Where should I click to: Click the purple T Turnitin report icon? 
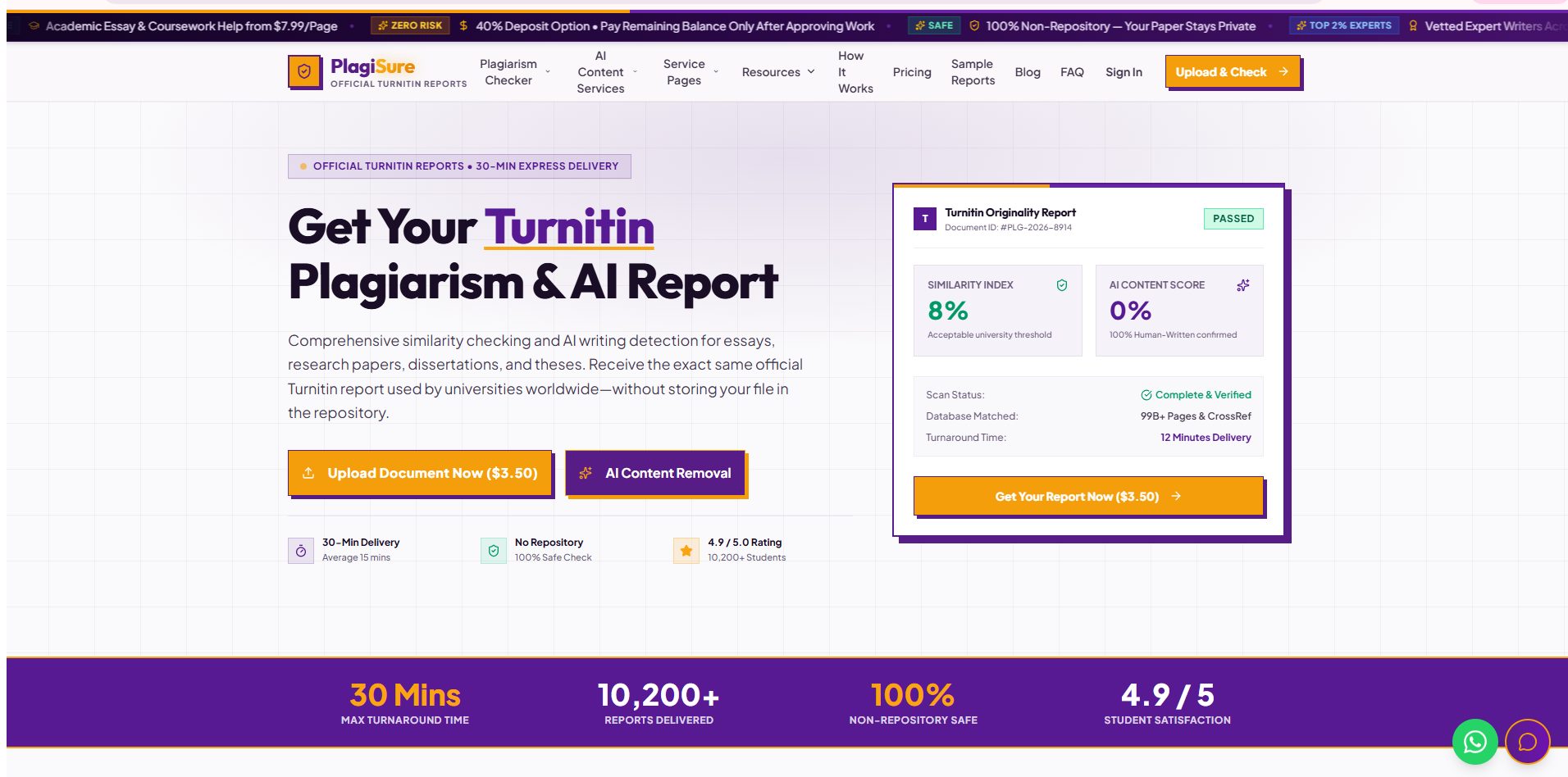point(925,219)
